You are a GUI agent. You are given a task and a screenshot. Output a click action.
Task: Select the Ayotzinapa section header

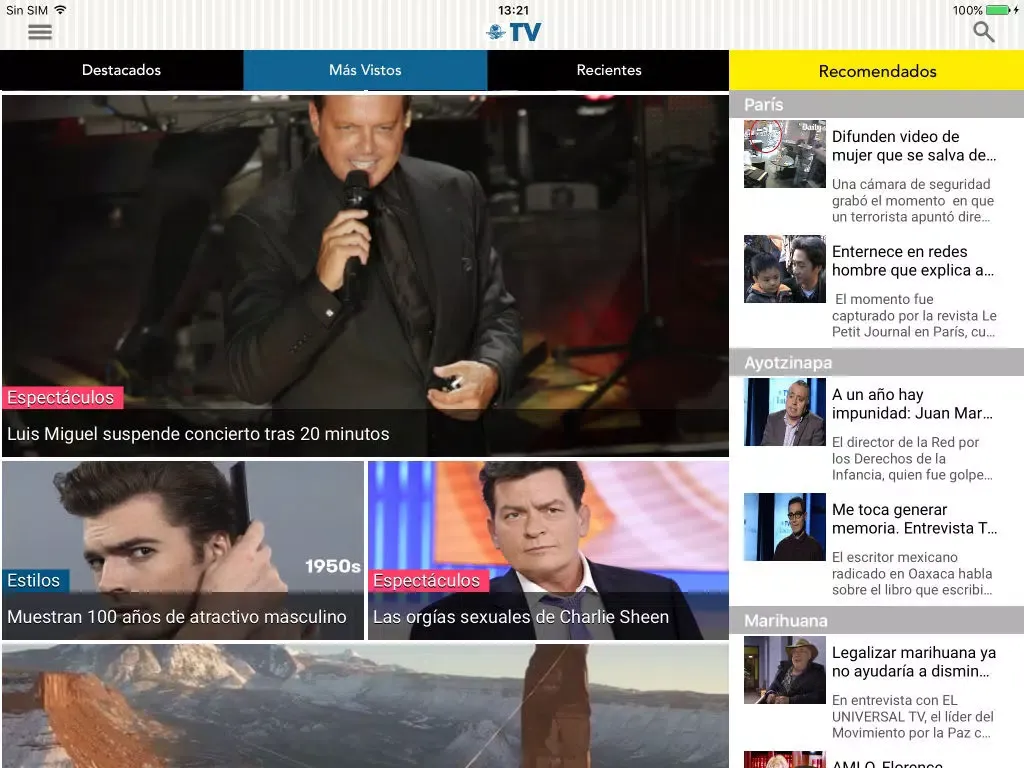point(876,362)
